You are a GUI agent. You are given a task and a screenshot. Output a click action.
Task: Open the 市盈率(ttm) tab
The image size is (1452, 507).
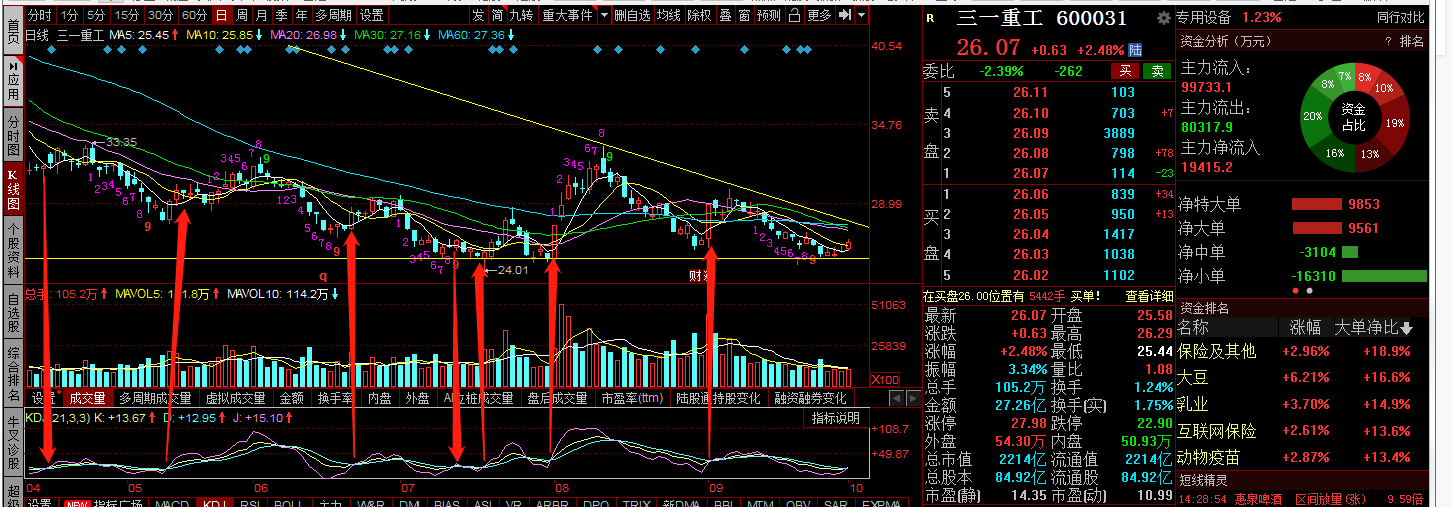coord(632,398)
